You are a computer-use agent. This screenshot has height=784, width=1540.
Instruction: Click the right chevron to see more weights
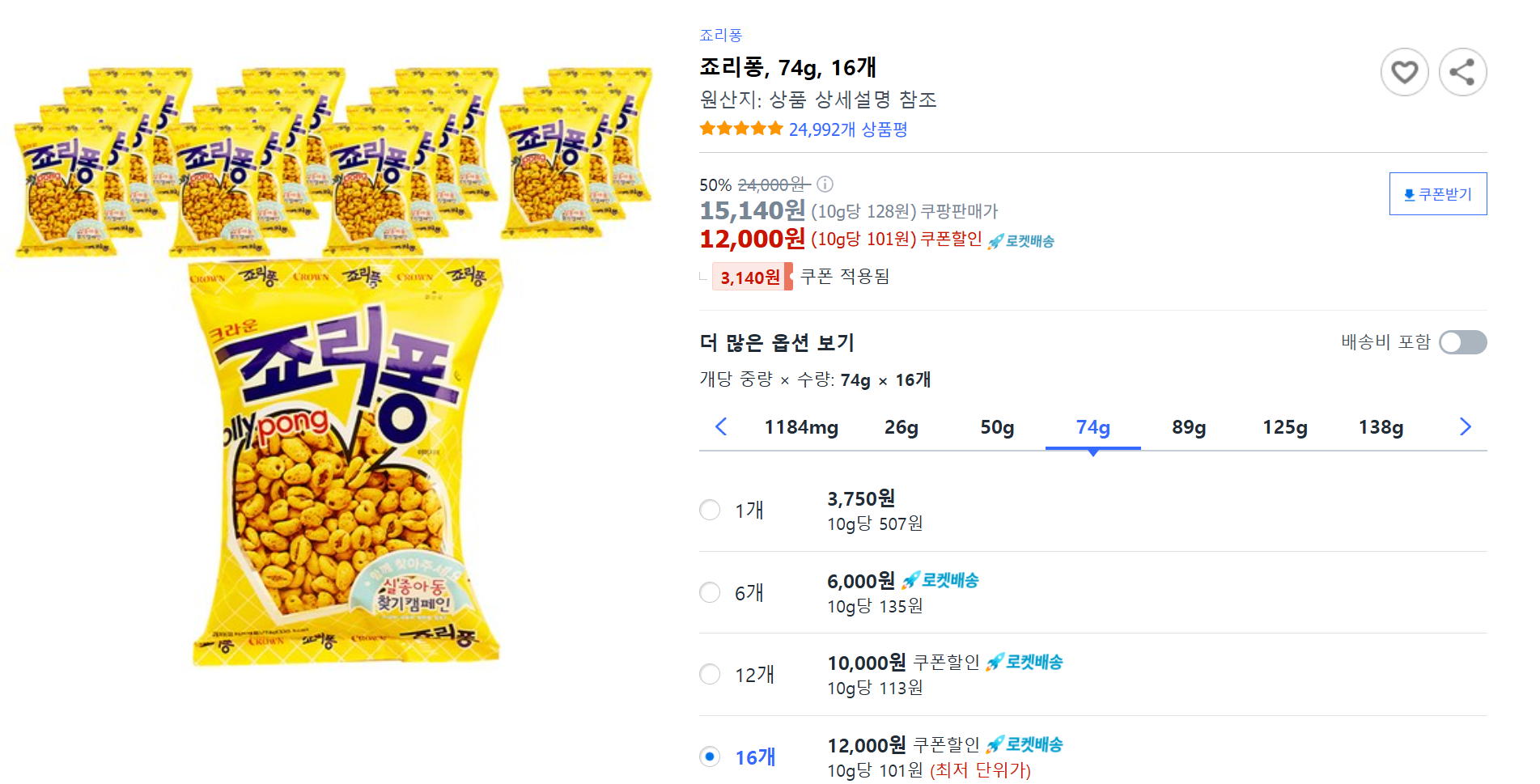tap(1465, 427)
